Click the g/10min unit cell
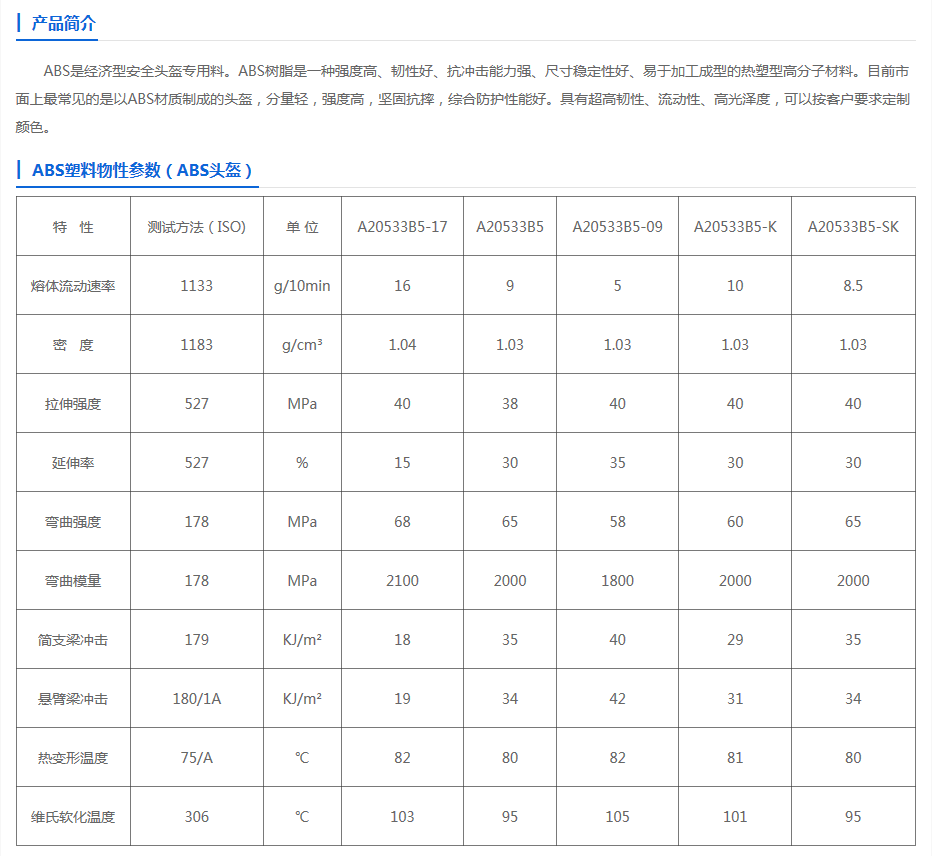Viewport: 932px width, 856px height. click(302, 286)
